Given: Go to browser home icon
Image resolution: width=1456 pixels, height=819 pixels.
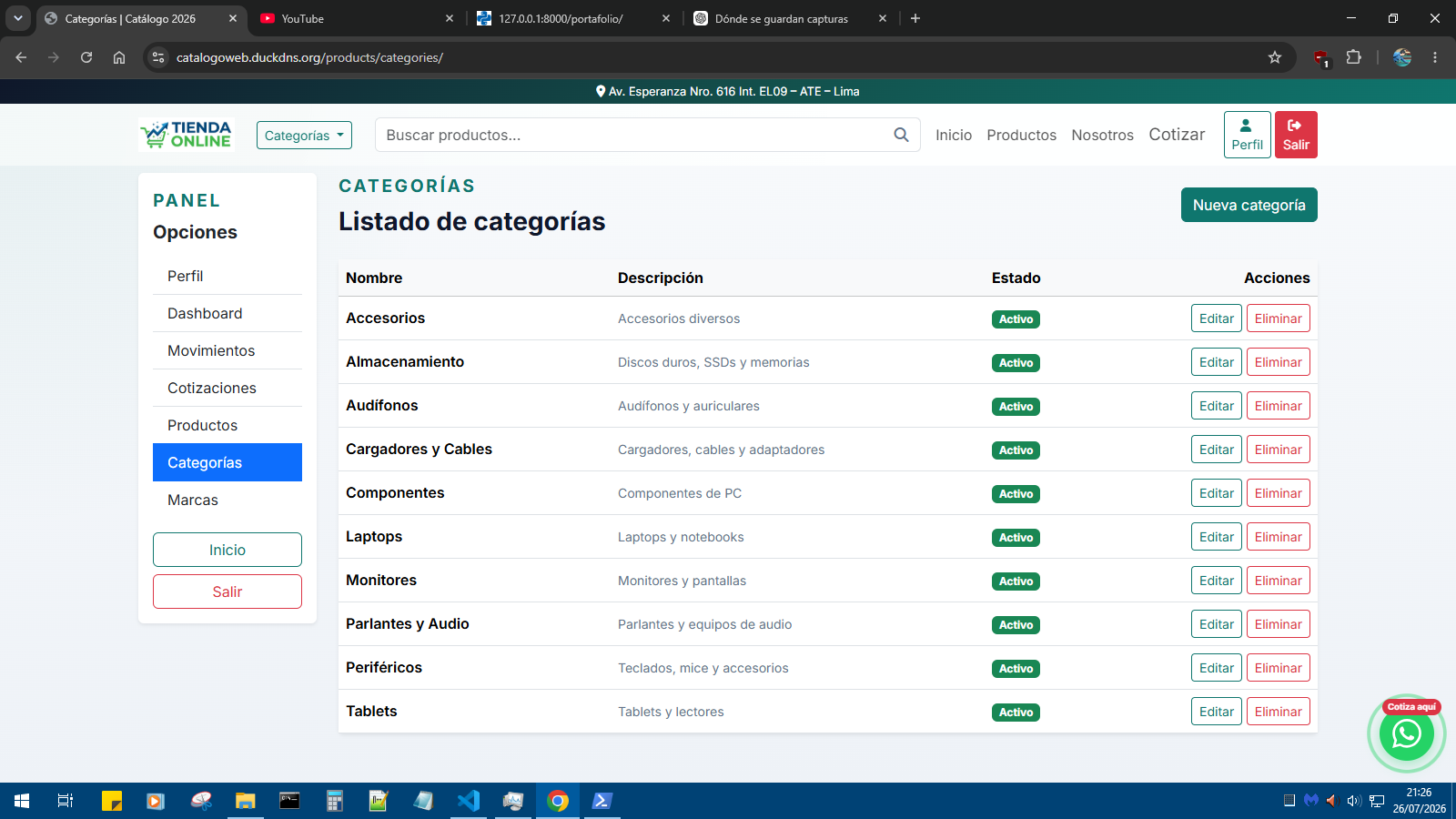Looking at the screenshot, I should point(119,57).
